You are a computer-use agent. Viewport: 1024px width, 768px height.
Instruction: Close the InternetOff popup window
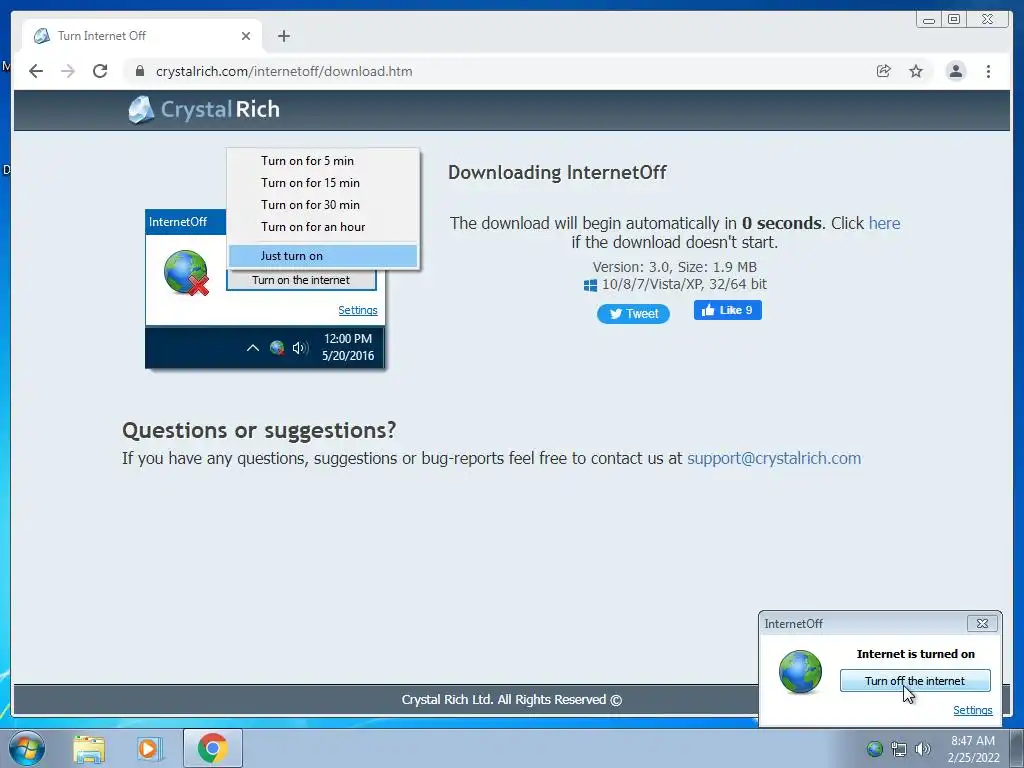982,624
